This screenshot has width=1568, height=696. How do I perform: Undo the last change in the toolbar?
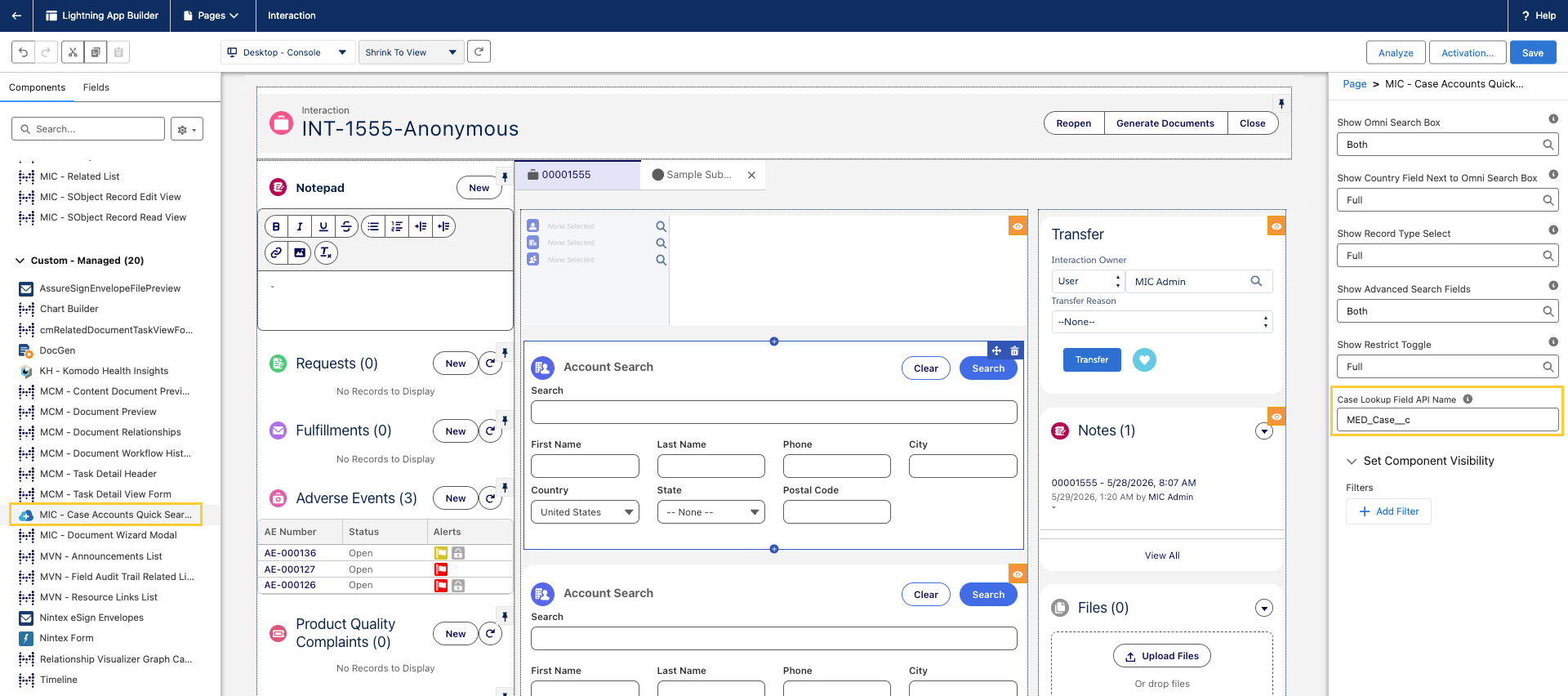pos(24,52)
